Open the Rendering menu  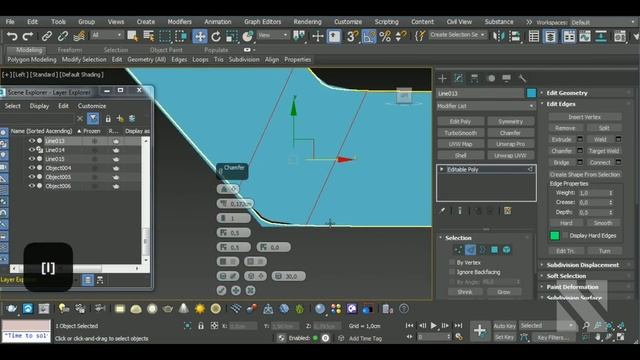307,22
